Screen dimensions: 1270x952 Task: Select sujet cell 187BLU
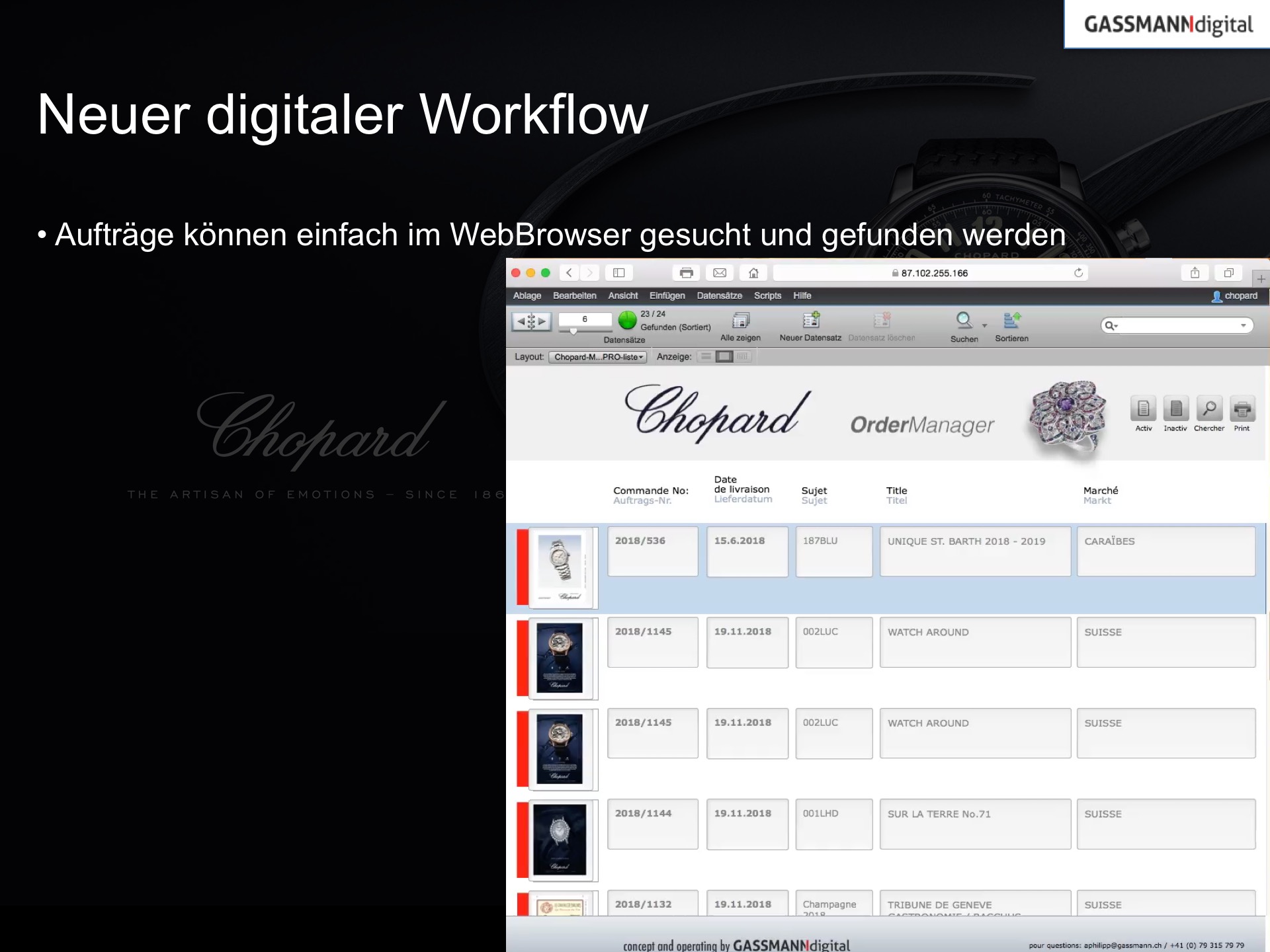(834, 551)
